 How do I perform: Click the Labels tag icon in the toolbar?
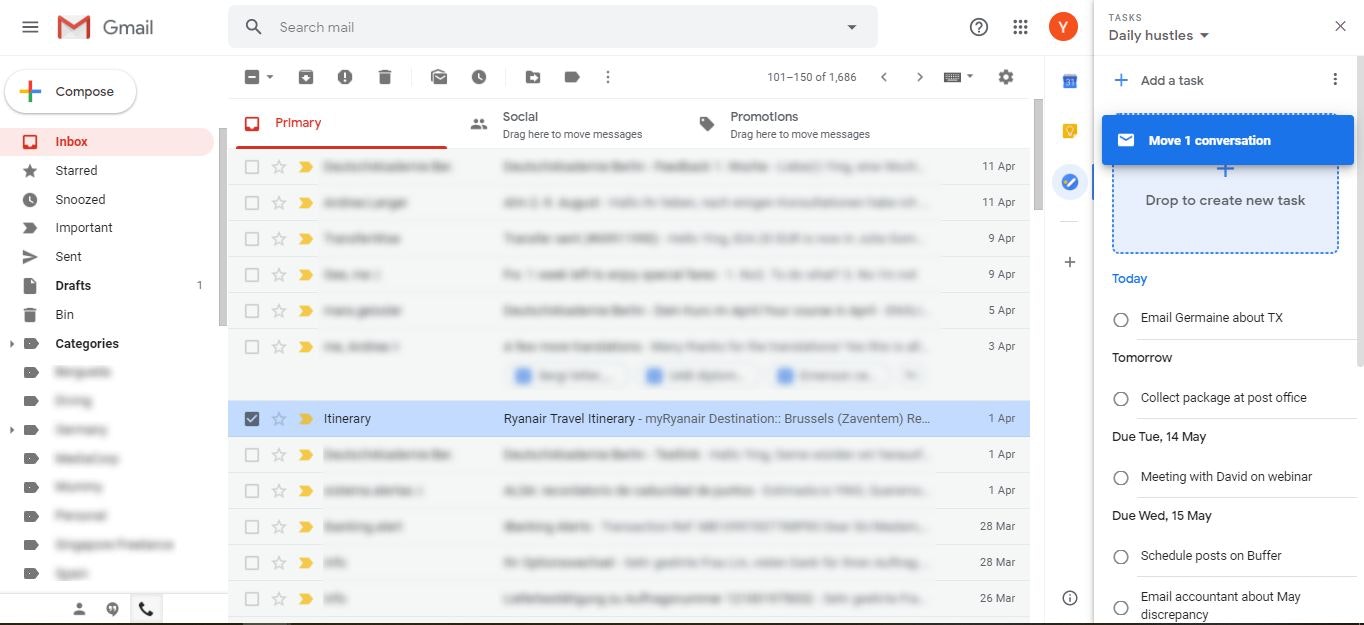[572, 77]
